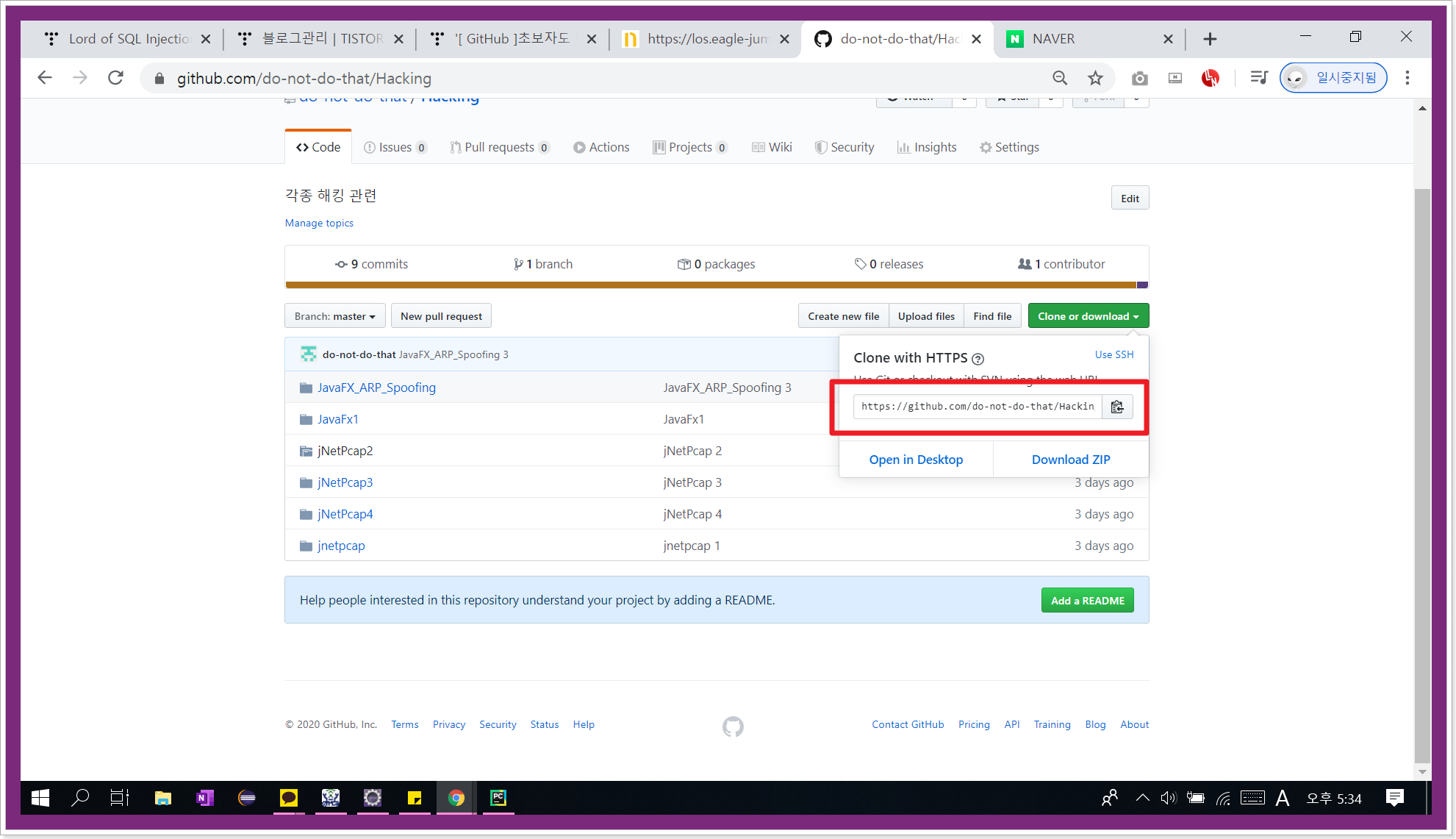Open the Insights repository tab
Viewport: 1456px width, 839px height.
[x=927, y=147]
